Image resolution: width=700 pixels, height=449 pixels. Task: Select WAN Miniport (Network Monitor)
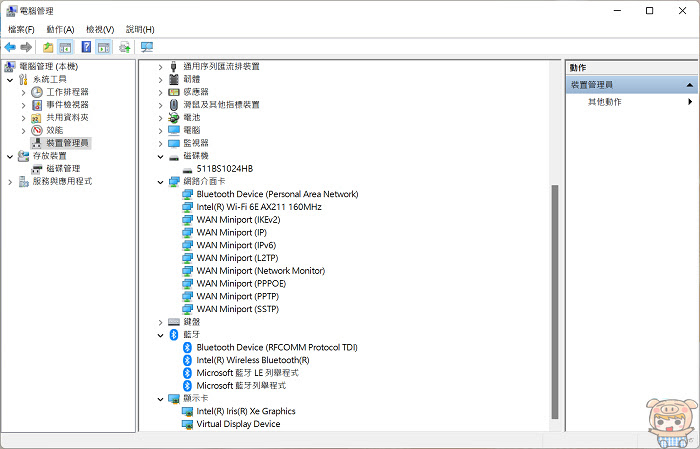pos(261,271)
